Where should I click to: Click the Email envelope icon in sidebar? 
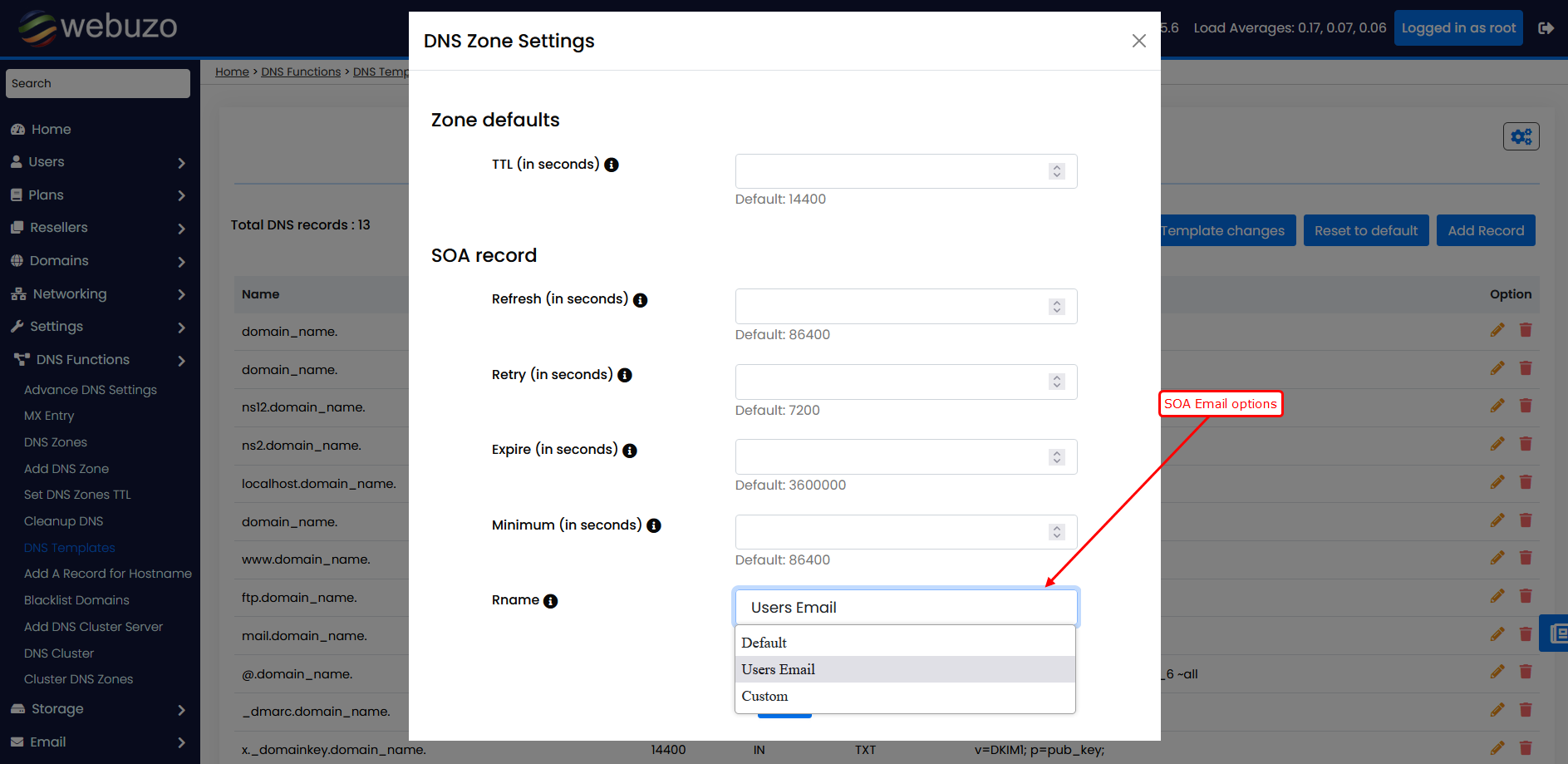click(18, 742)
